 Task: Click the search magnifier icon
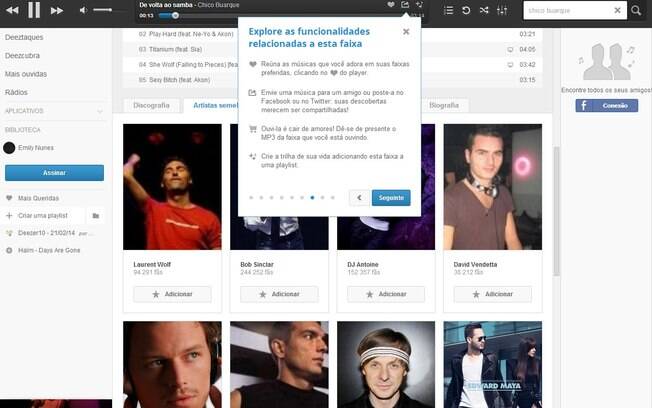(636, 10)
